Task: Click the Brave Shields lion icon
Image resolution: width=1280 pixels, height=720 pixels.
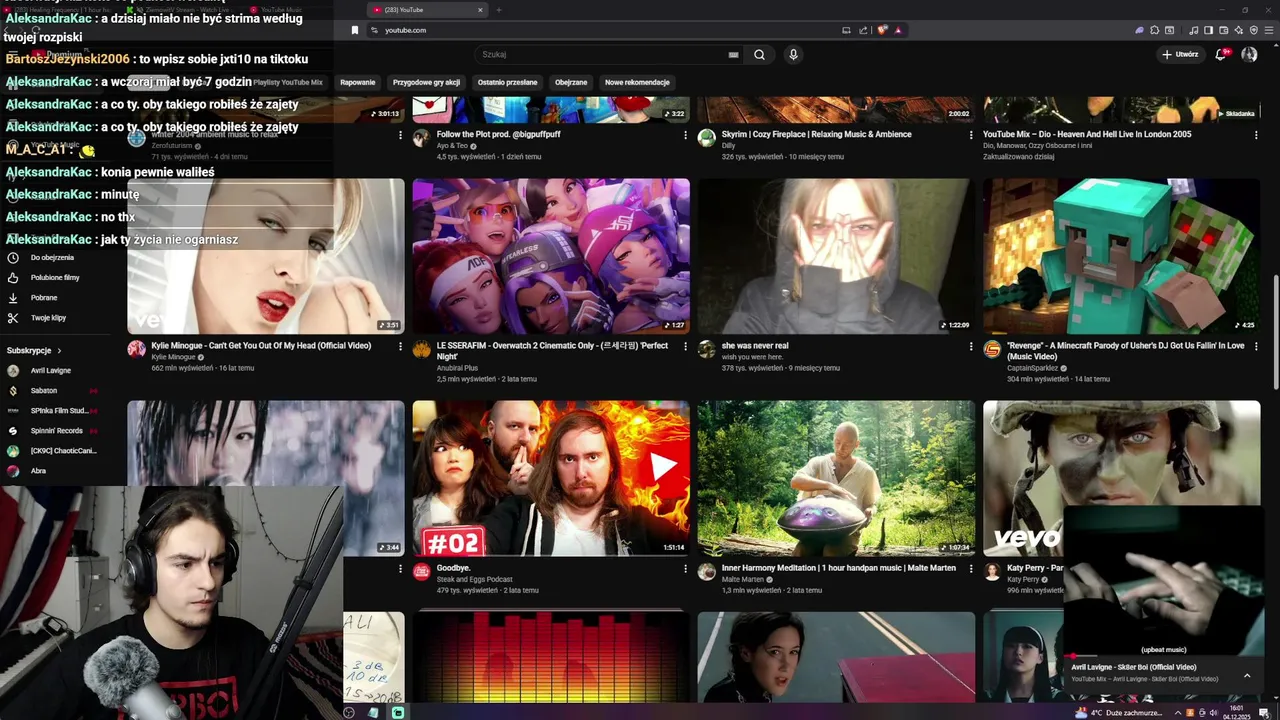Action: point(882,30)
